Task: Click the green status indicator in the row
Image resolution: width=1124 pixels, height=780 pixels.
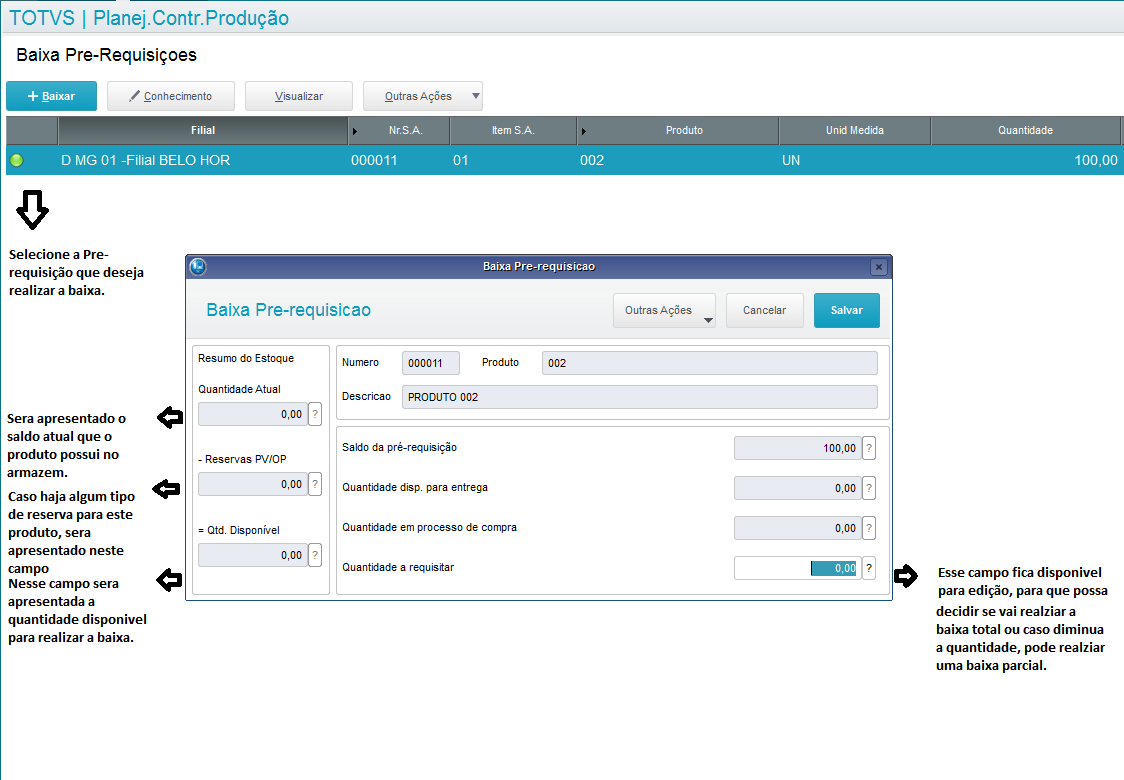Action: [x=16, y=161]
